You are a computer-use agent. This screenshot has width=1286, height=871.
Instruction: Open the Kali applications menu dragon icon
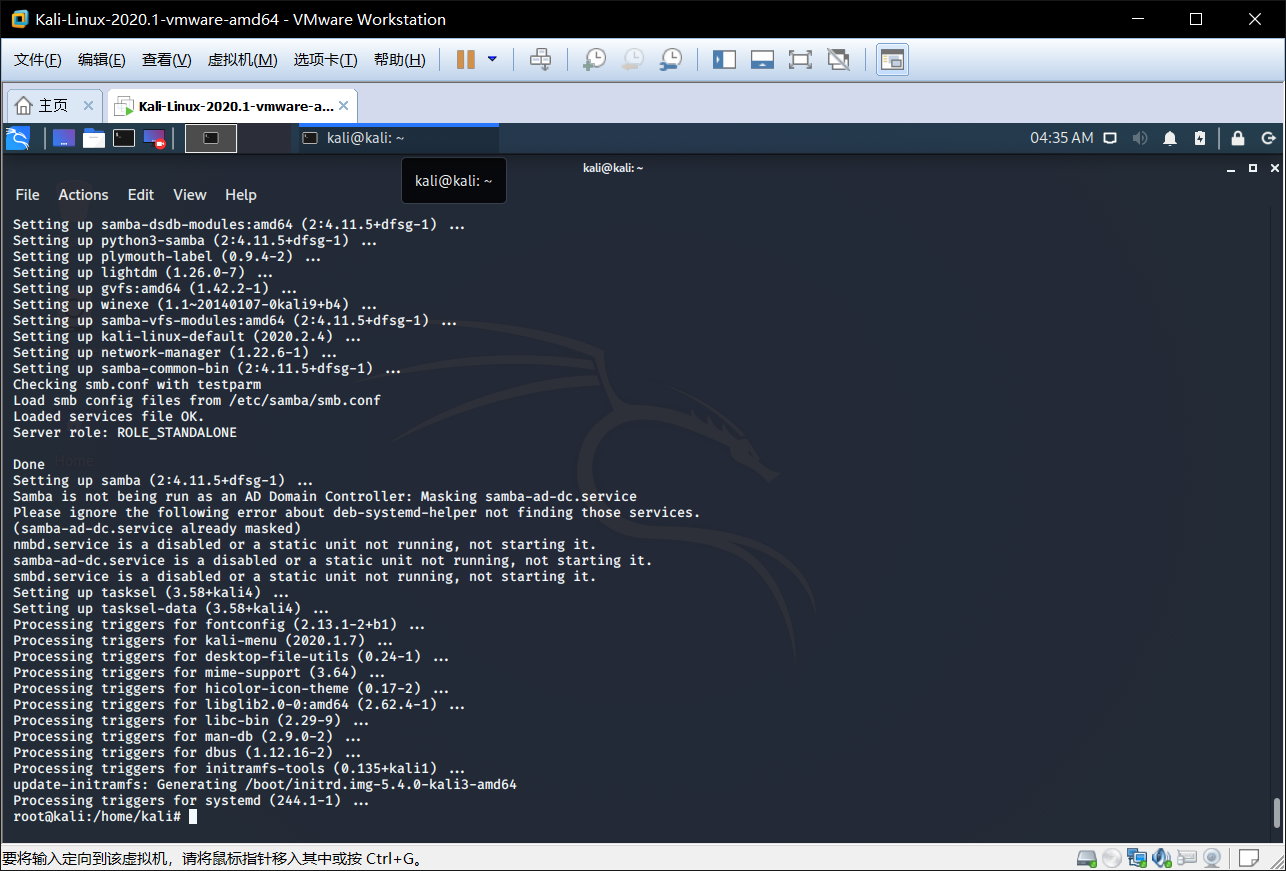(x=18, y=138)
